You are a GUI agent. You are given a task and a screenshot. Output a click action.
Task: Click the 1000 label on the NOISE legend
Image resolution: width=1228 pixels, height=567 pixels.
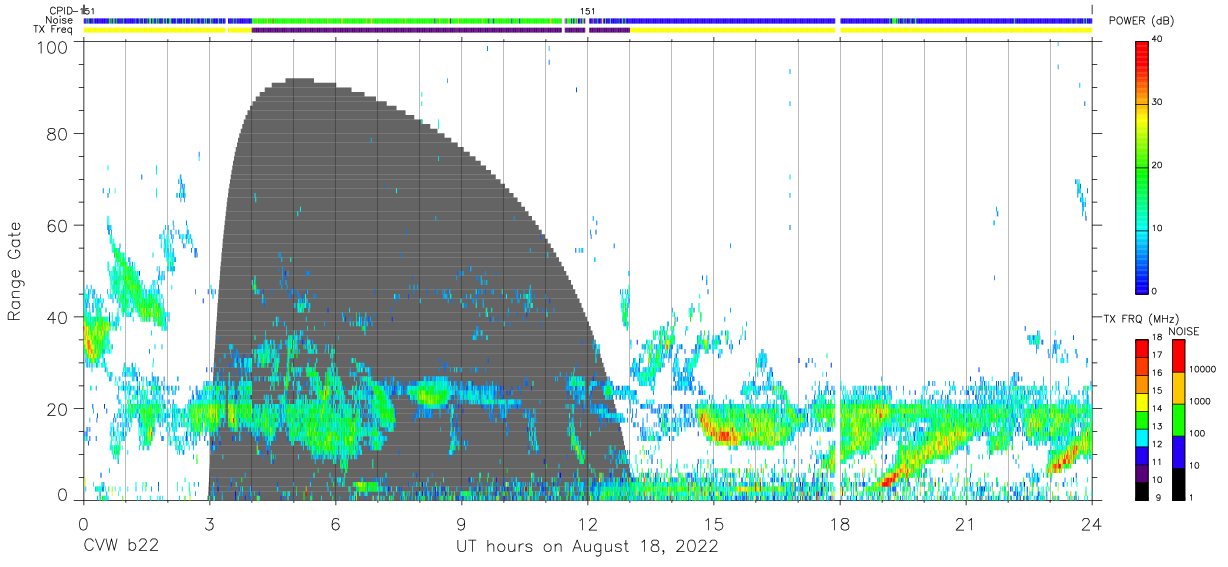1199,401
